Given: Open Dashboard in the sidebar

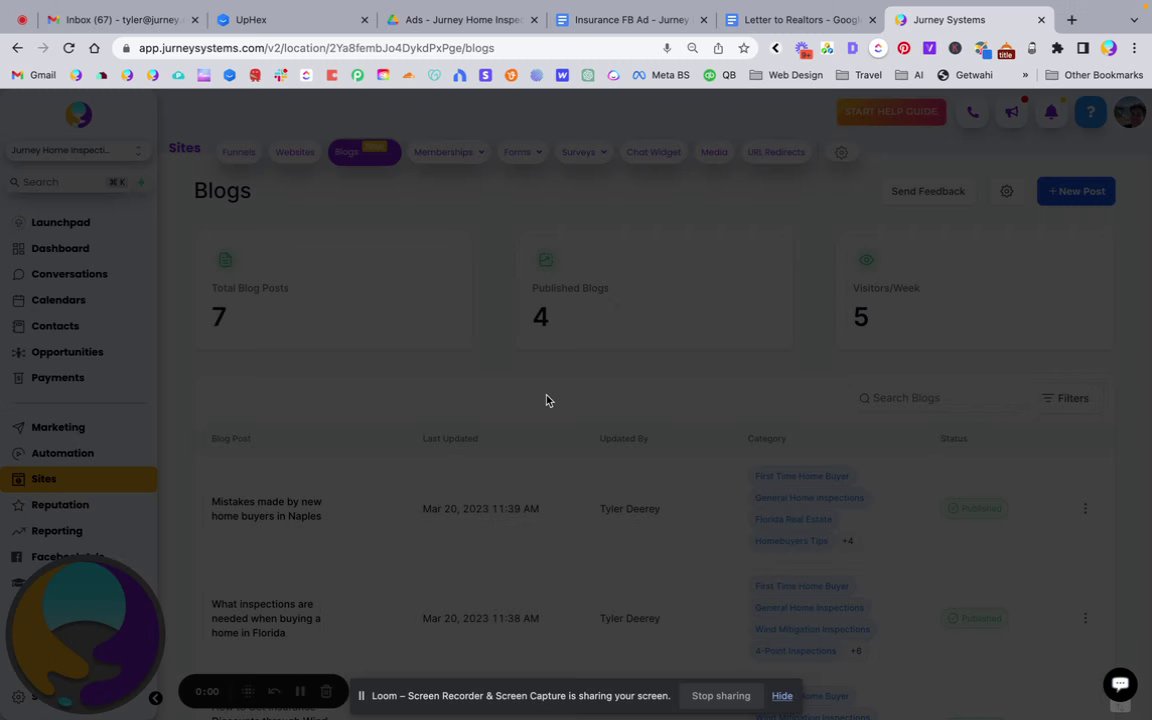Looking at the screenshot, I should pyautogui.click(x=60, y=248).
